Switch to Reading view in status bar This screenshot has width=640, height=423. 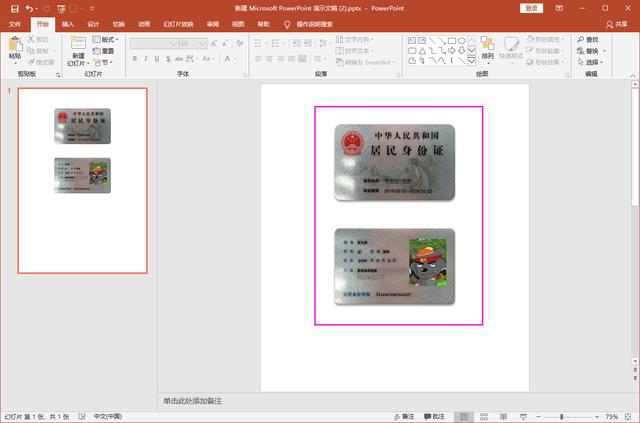pyautogui.click(x=503, y=416)
